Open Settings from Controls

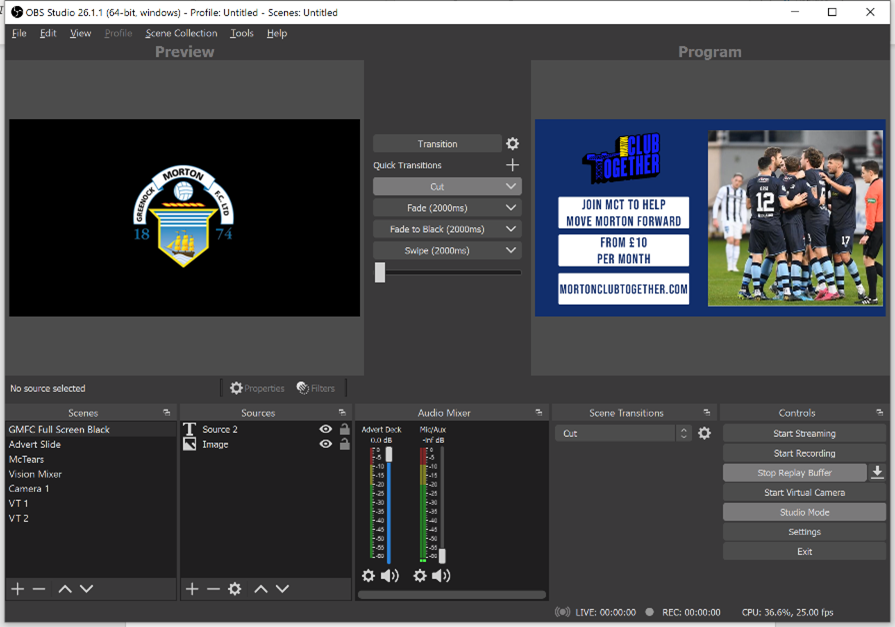click(804, 532)
